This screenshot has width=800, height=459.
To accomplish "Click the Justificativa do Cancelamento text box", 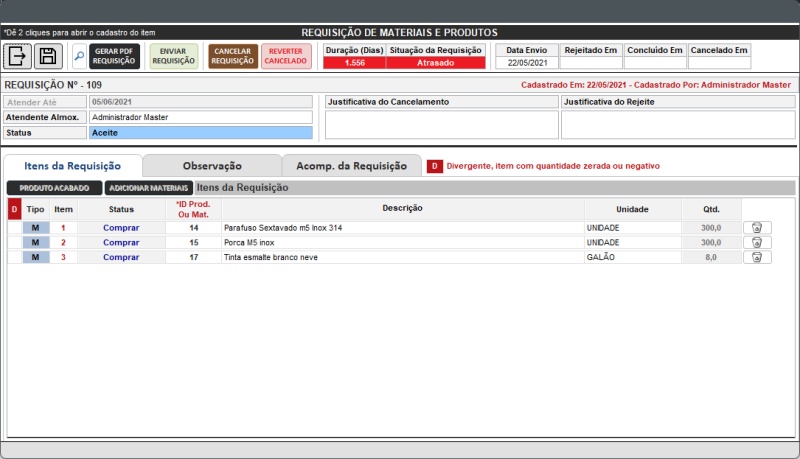I will (x=441, y=124).
